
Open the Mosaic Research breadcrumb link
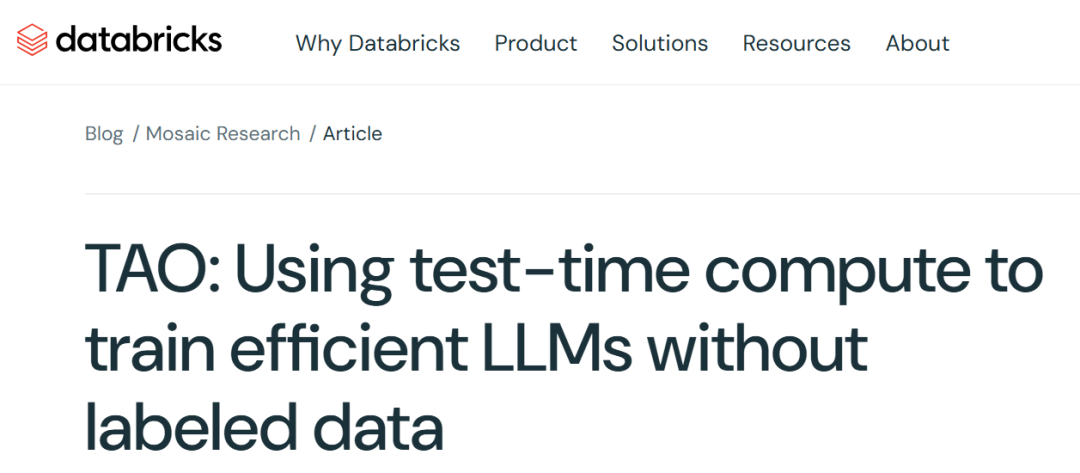click(x=223, y=134)
